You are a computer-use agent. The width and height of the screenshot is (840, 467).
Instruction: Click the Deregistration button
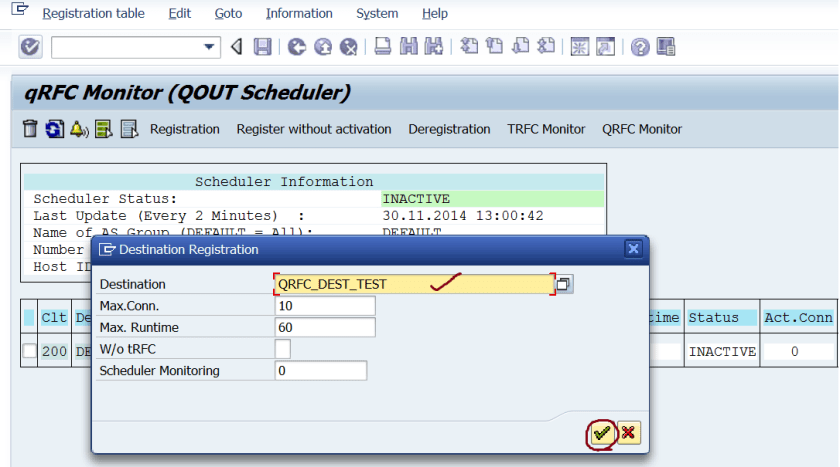click(x=449, y=129)
